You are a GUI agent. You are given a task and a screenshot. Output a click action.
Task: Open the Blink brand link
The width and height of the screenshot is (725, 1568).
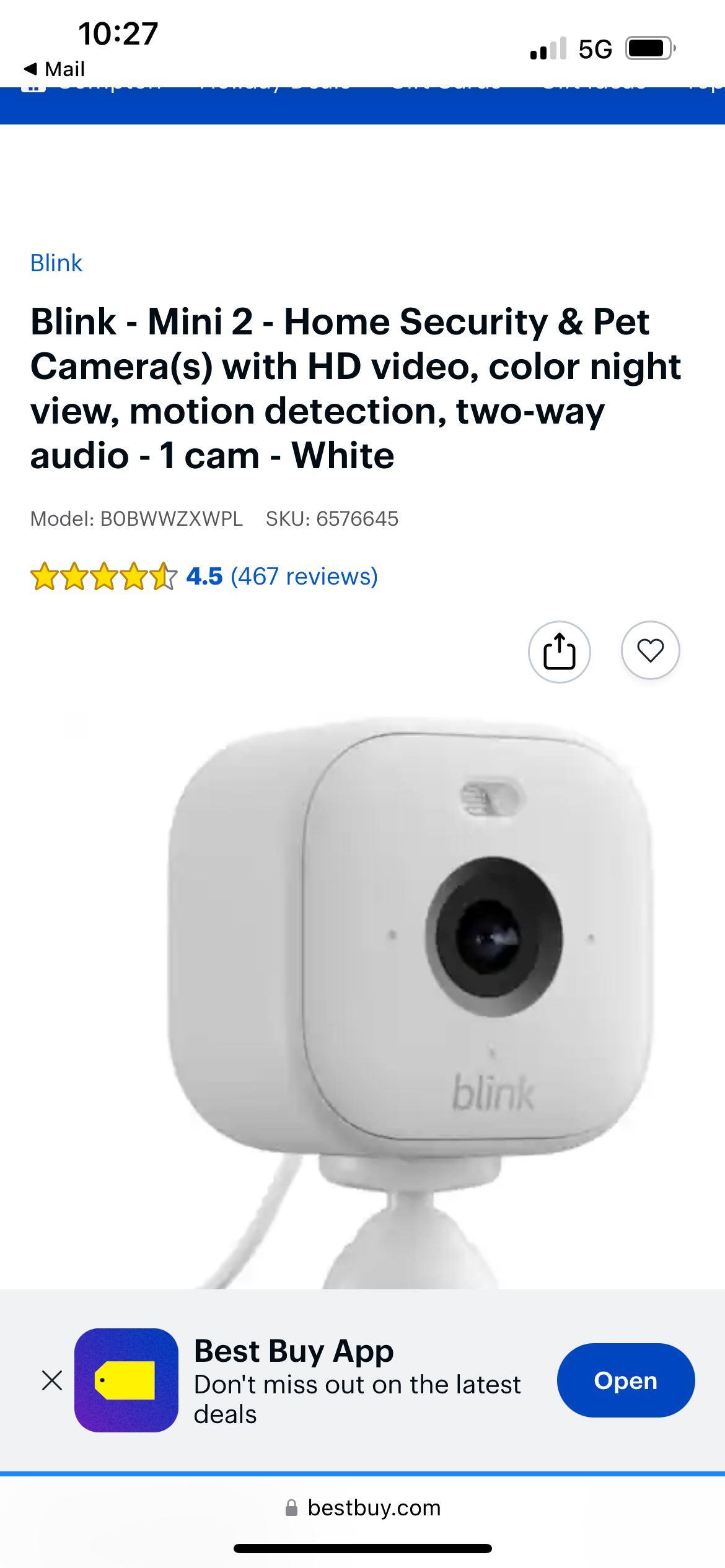(56, 263)
